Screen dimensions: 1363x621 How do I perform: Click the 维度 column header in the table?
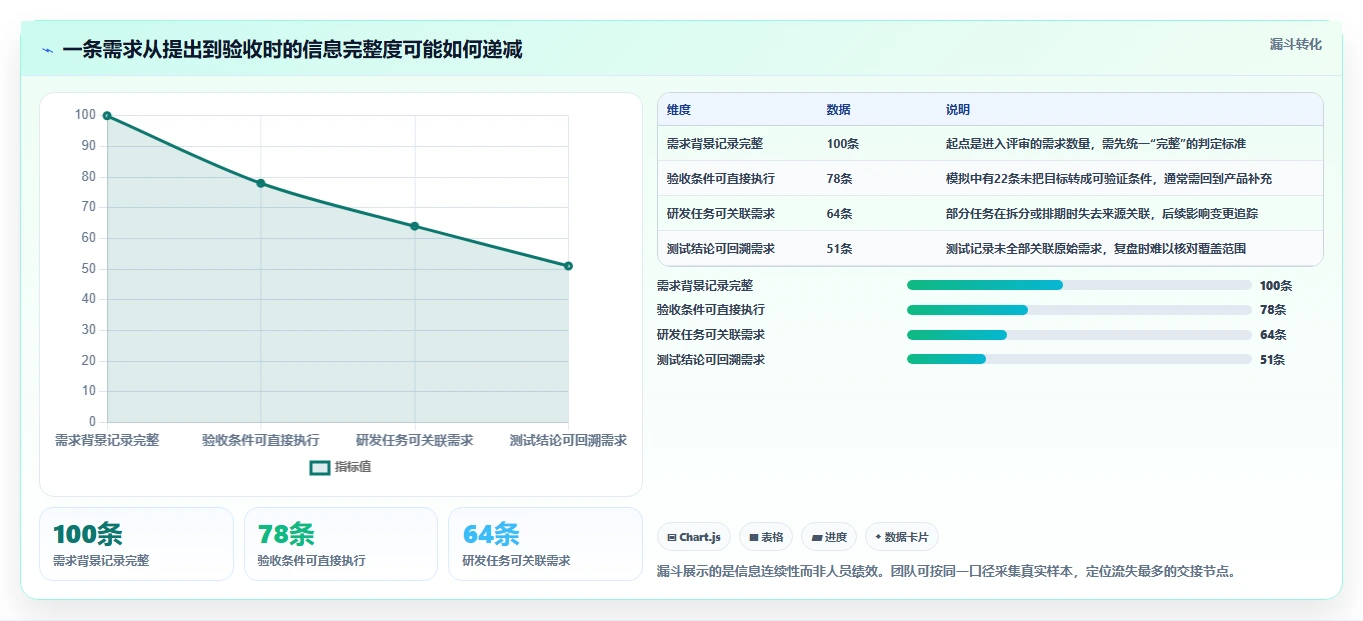point(679,110)
